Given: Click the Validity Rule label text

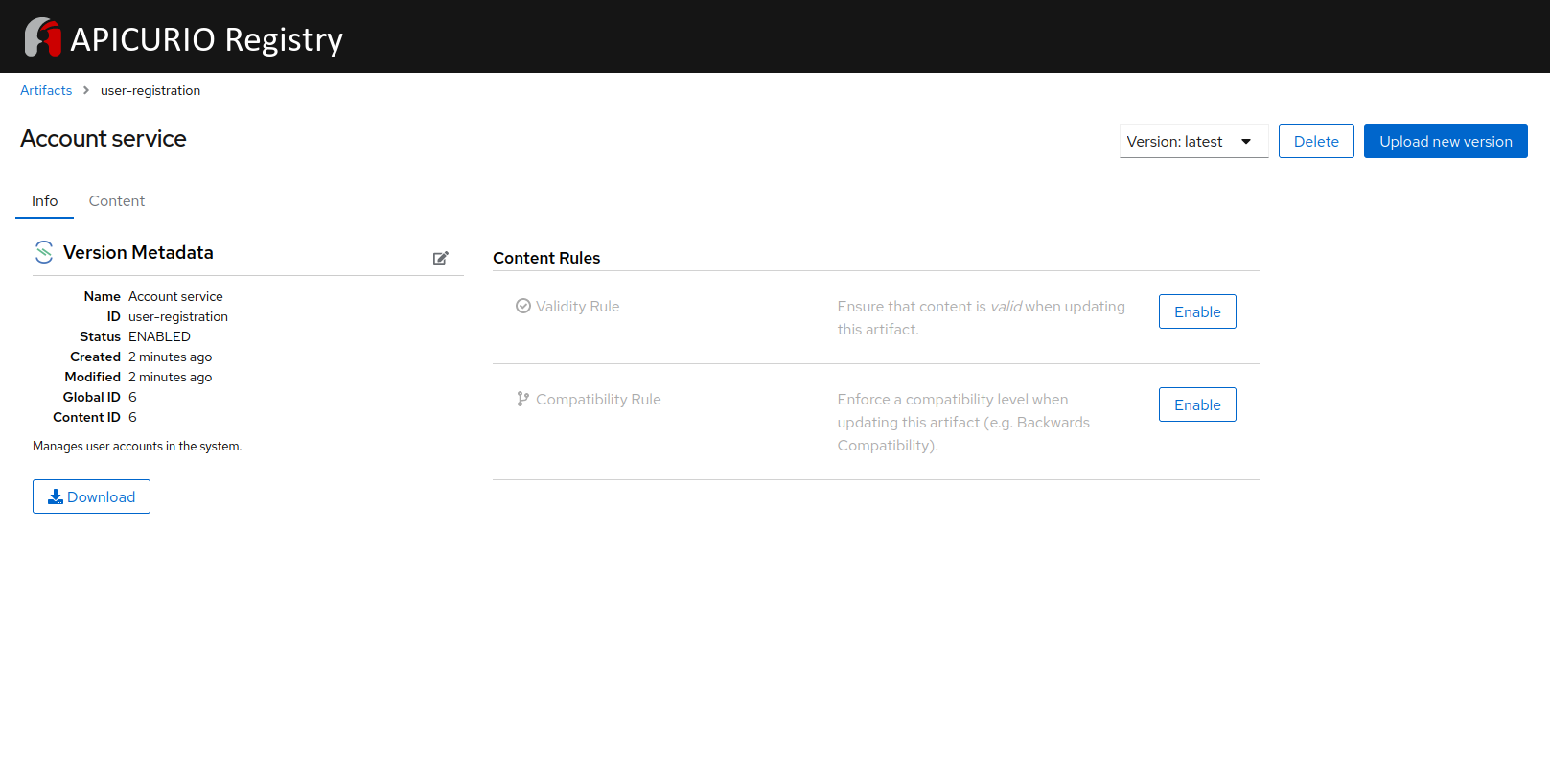Looking at the screenshot, I should click(x=577, y=306).
